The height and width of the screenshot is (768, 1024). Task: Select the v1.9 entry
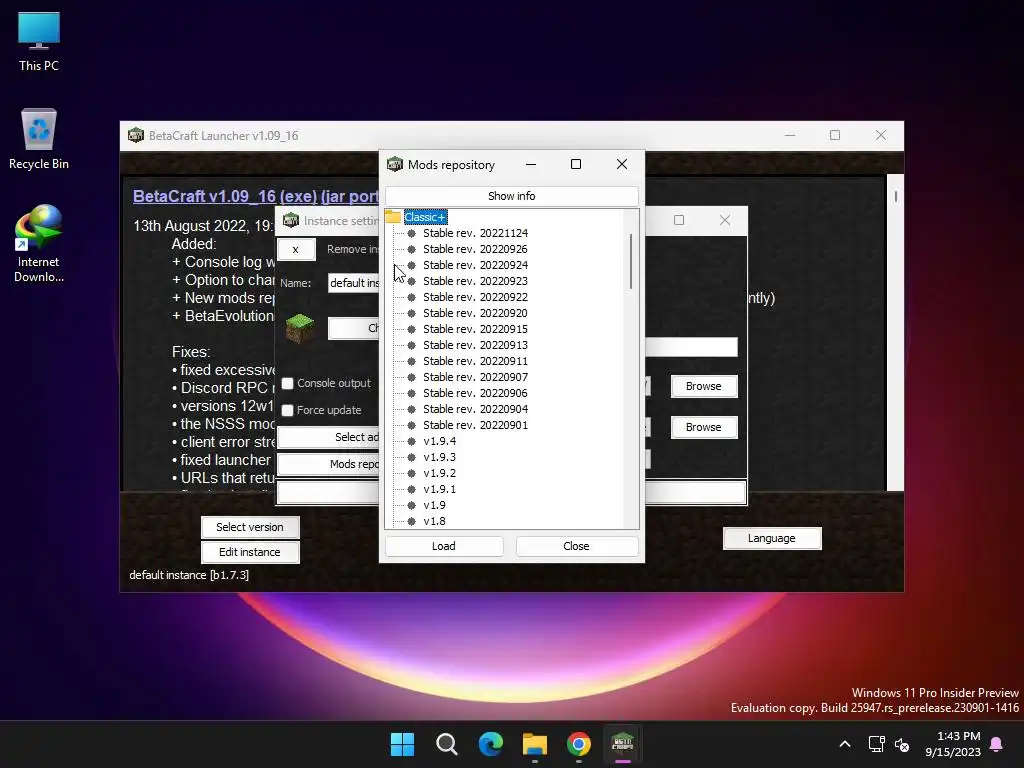pyautogui.click(x=434, y=505)
